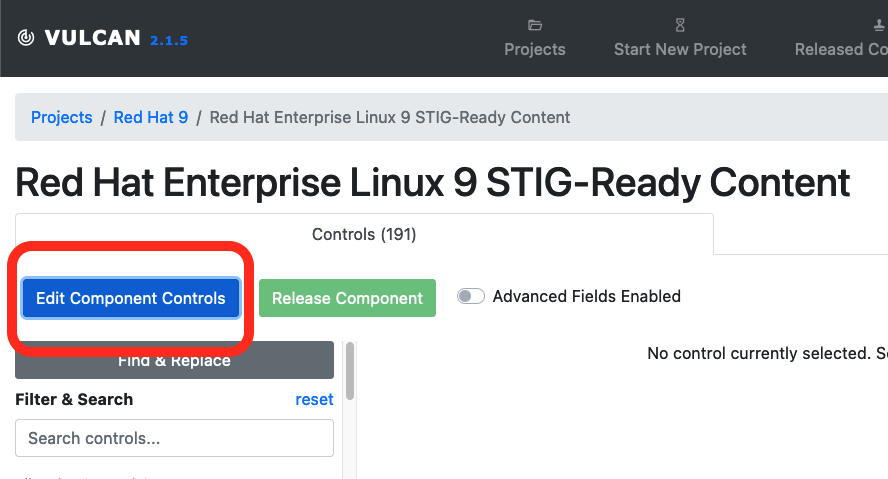Switch to the Controls (191) tab
This screenshot has height=479, width=888.
364,235
